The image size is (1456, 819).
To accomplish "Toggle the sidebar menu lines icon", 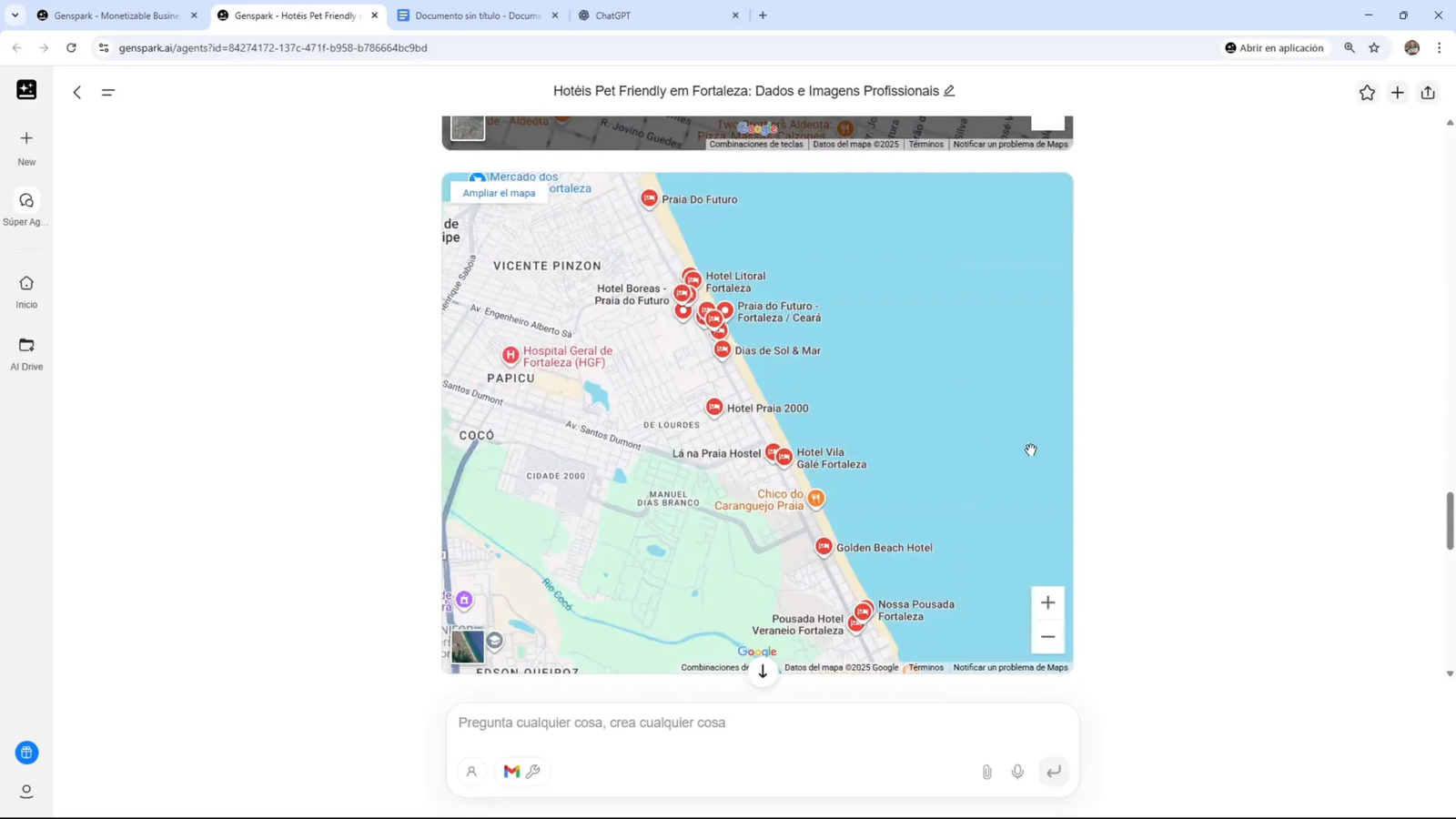I will (x=108, y=92).
